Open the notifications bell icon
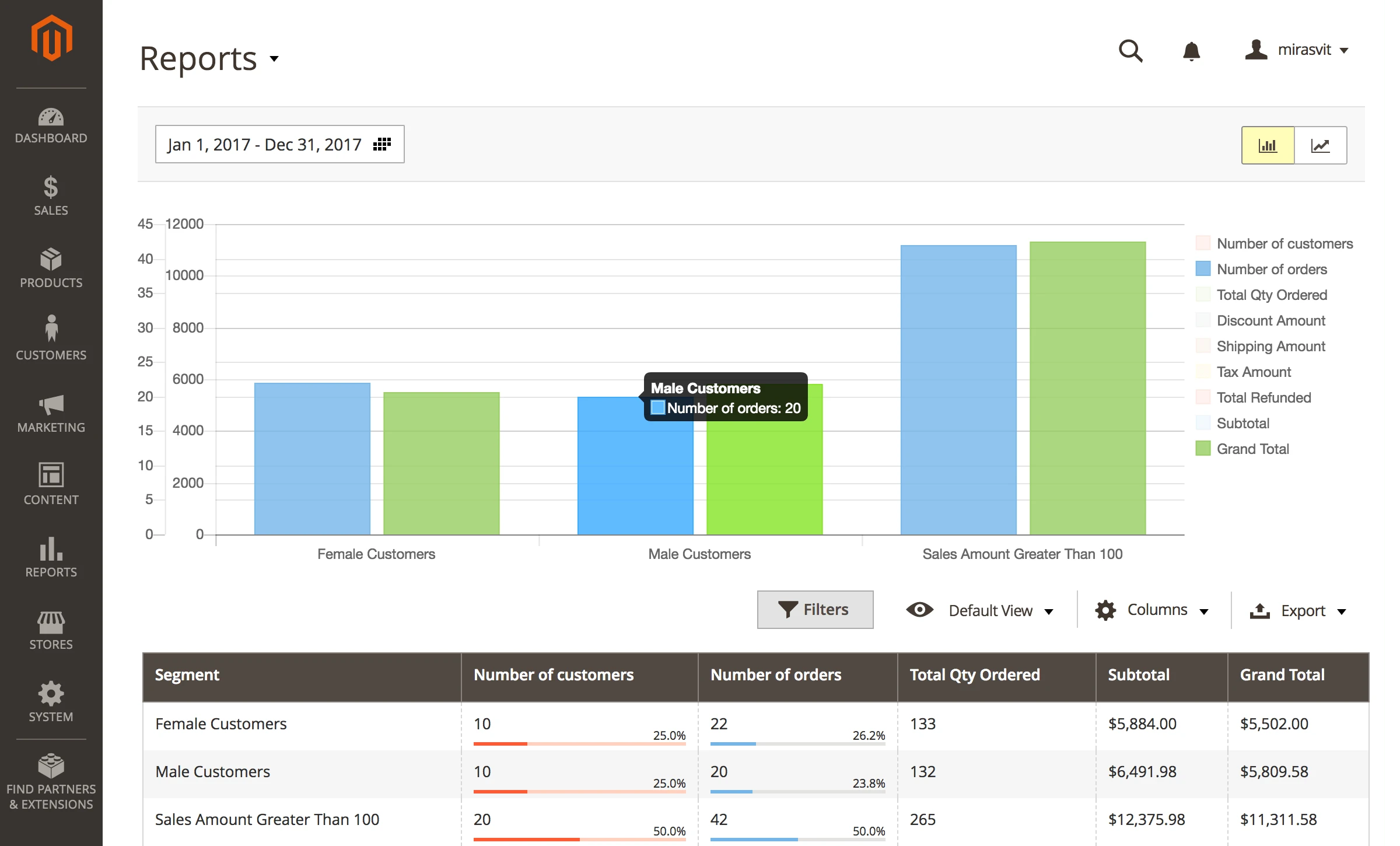Viewport: 1400px width, 846px height. tap(1191, 51)
